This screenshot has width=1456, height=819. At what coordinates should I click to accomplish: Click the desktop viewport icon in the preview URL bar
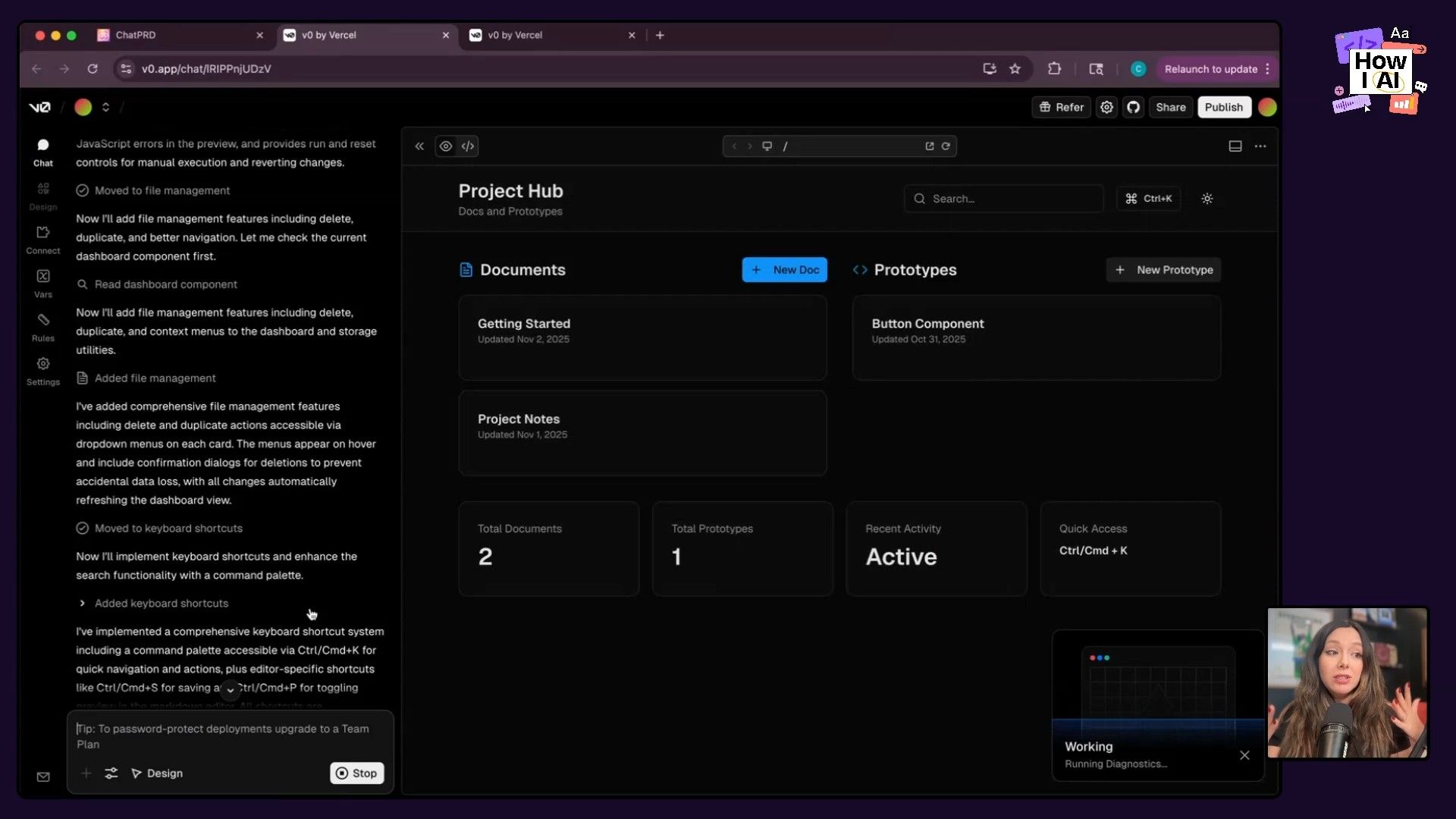coord(767,146)
